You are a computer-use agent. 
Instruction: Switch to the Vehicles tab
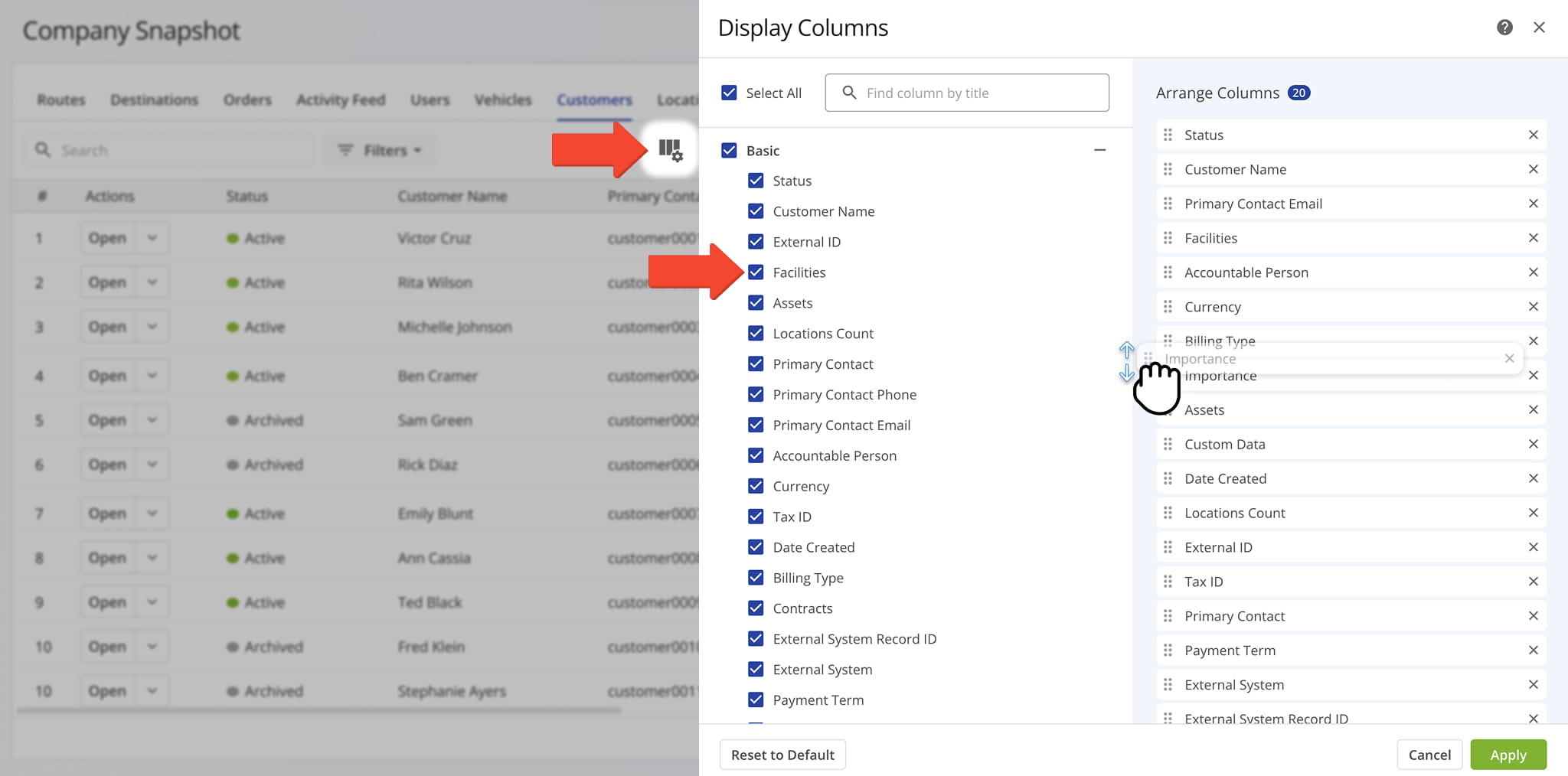(x=503, y=100)
